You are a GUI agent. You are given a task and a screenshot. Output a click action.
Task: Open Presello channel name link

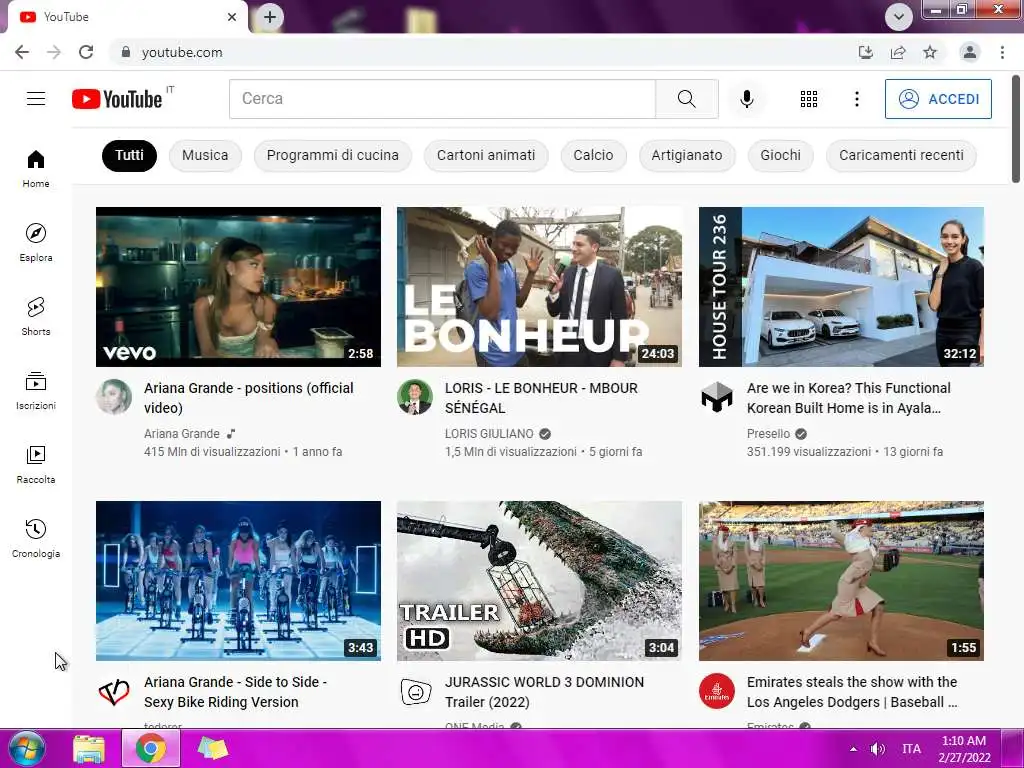click(768, 434)
